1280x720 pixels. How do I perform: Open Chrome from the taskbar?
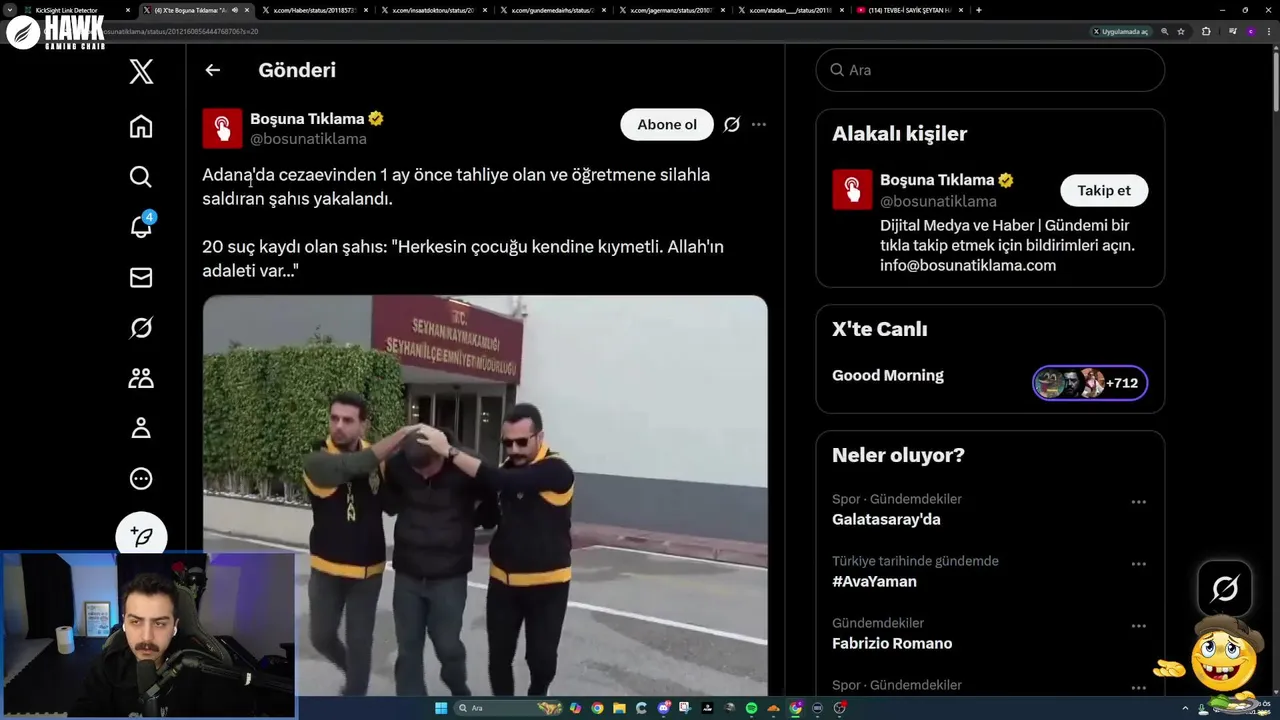click(597, 708)
